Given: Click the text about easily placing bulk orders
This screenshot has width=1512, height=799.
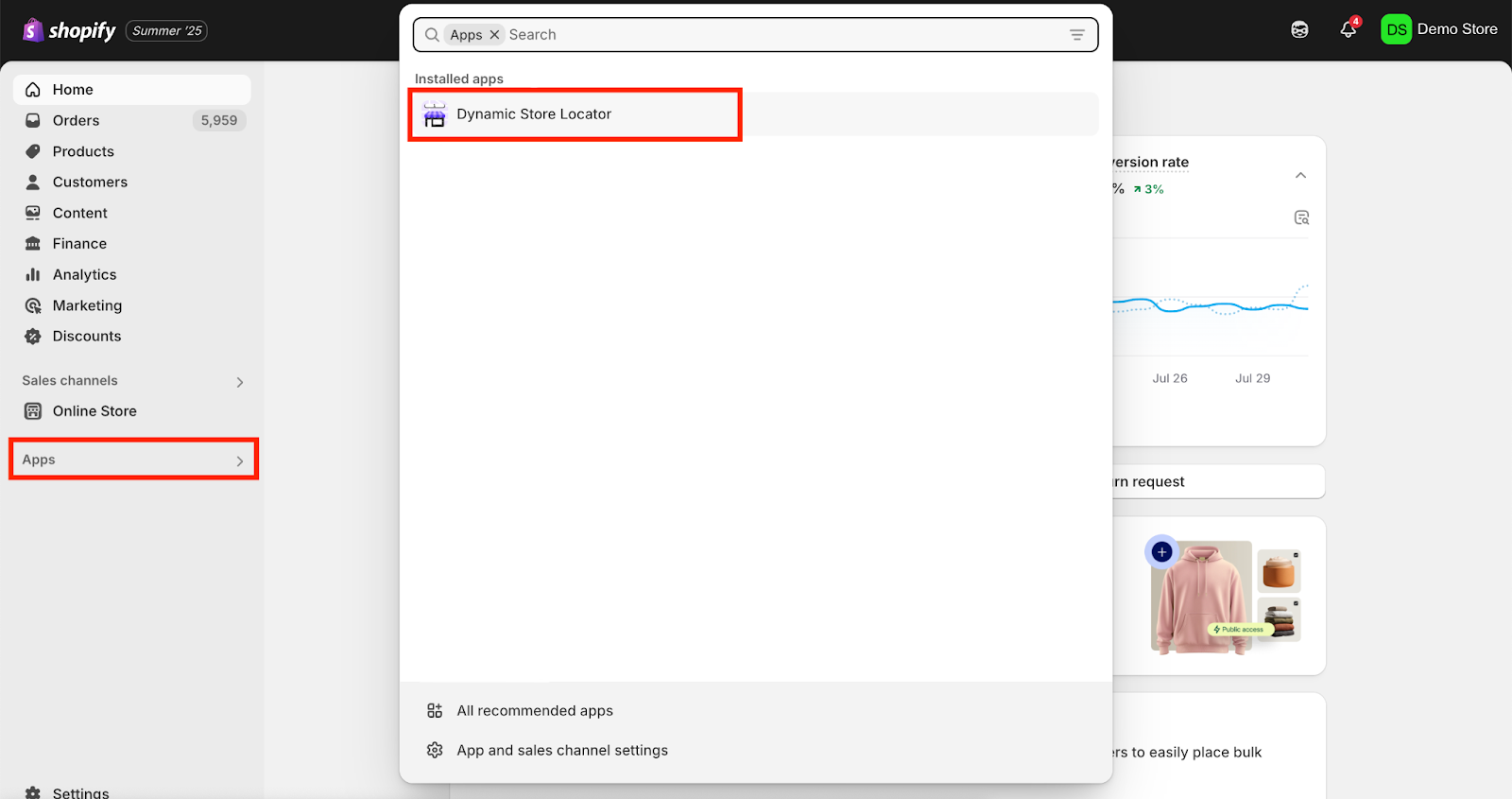Looking at the screenshot, I should tap(1187, 753).
